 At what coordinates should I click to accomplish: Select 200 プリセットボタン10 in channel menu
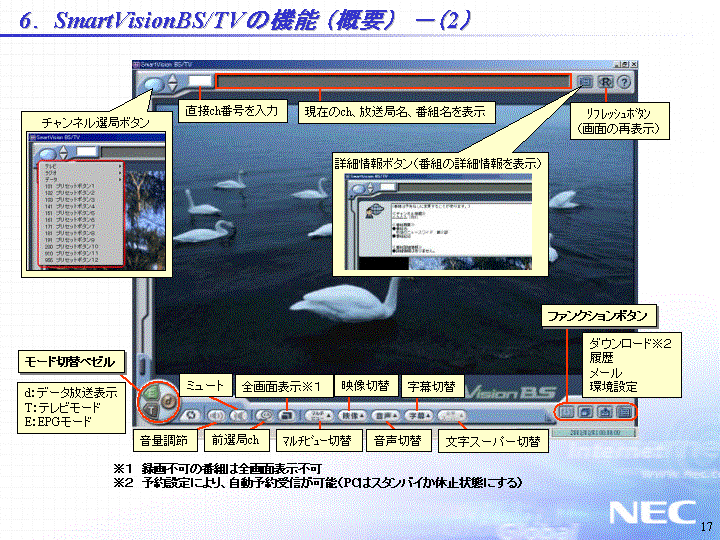(x=82, y=247)
